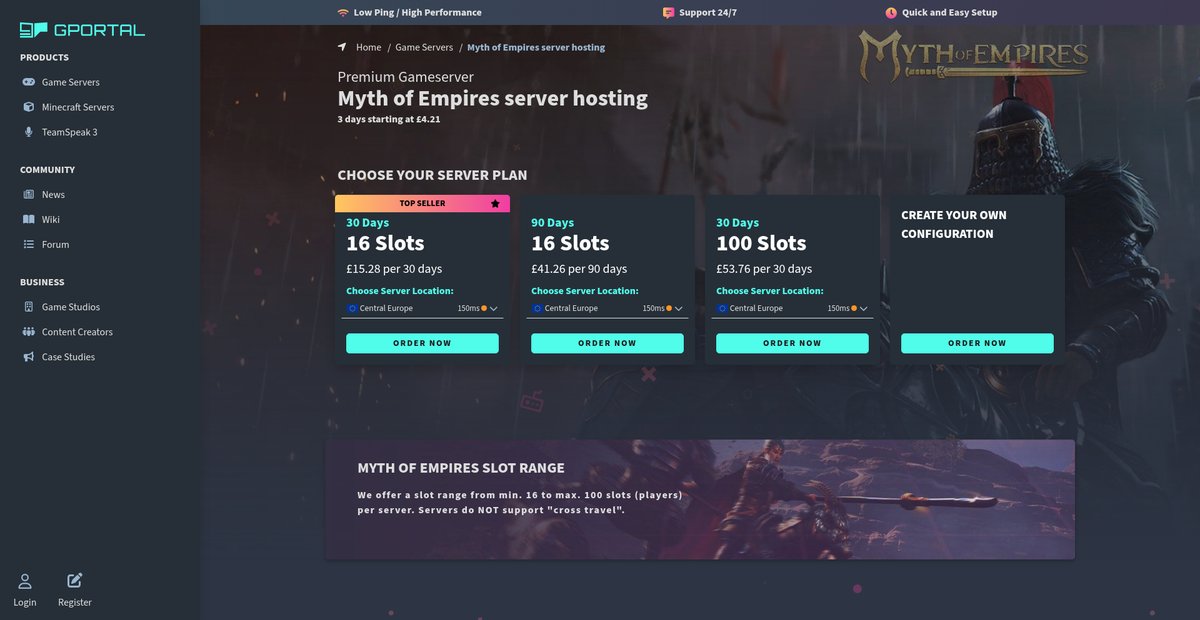Image resolution: width=1200 pixels, height=620 pixels.
Task: Click the book icon beside Wiki
Action: point(29,219)
